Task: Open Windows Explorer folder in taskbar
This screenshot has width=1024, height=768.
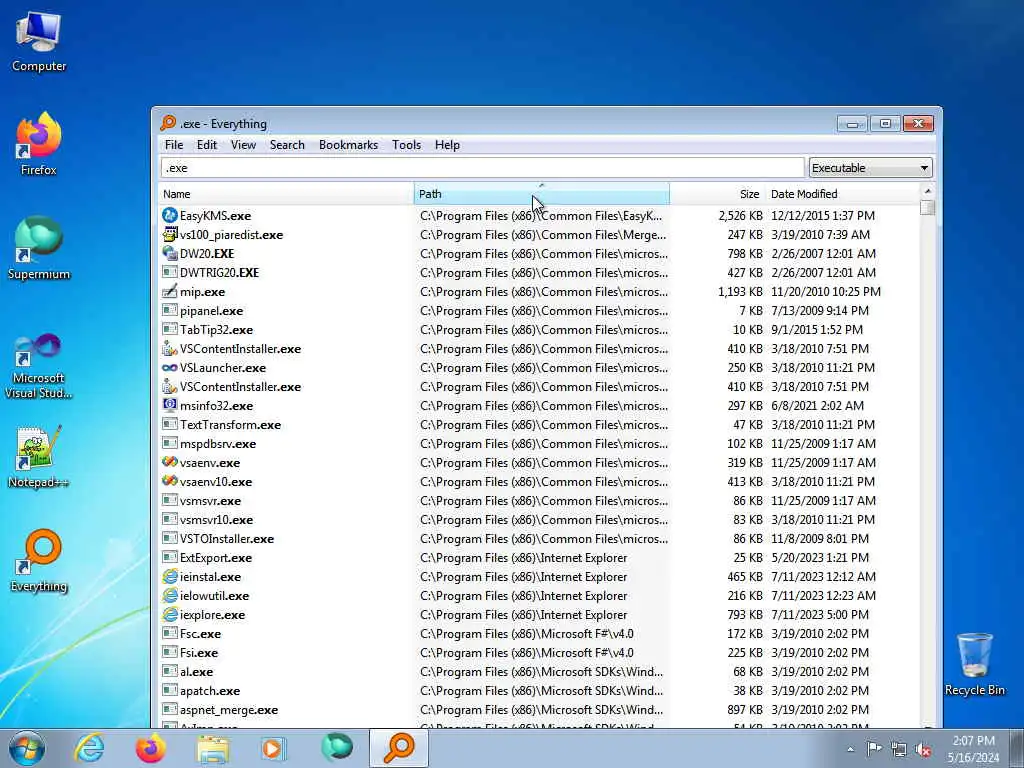Action: point(213,748)
